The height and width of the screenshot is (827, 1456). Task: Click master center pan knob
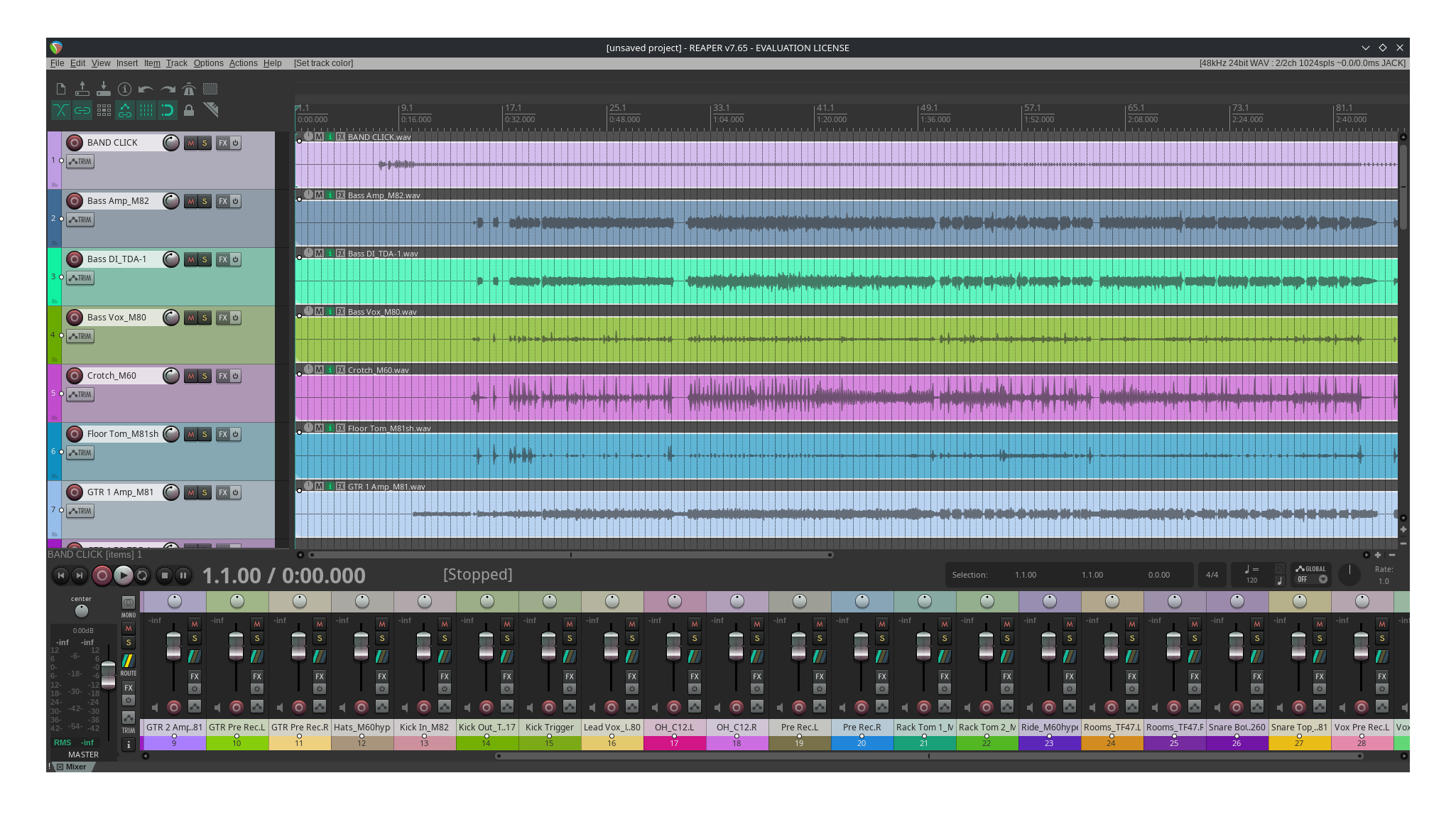tap(82, 611)
